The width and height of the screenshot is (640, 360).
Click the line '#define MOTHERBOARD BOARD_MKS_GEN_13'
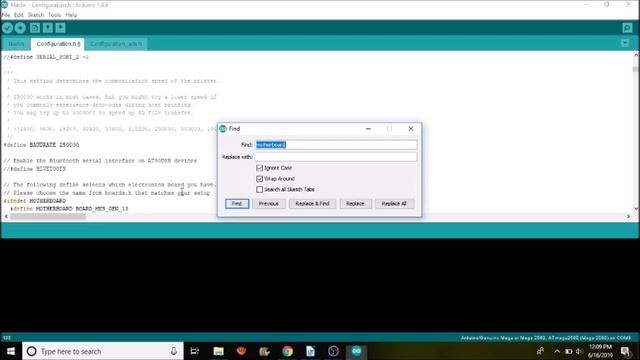pyautogui.click(x=69, y=209)
